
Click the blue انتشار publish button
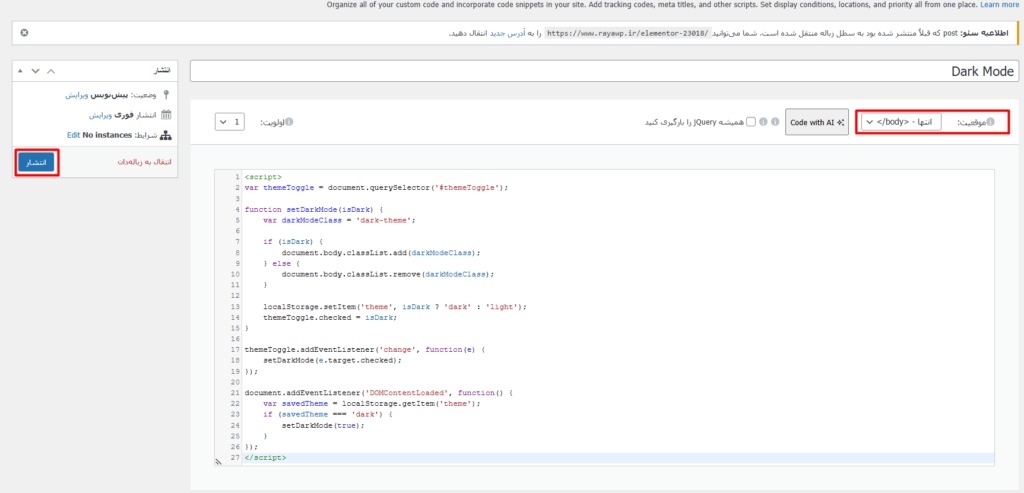pos(36,162)
